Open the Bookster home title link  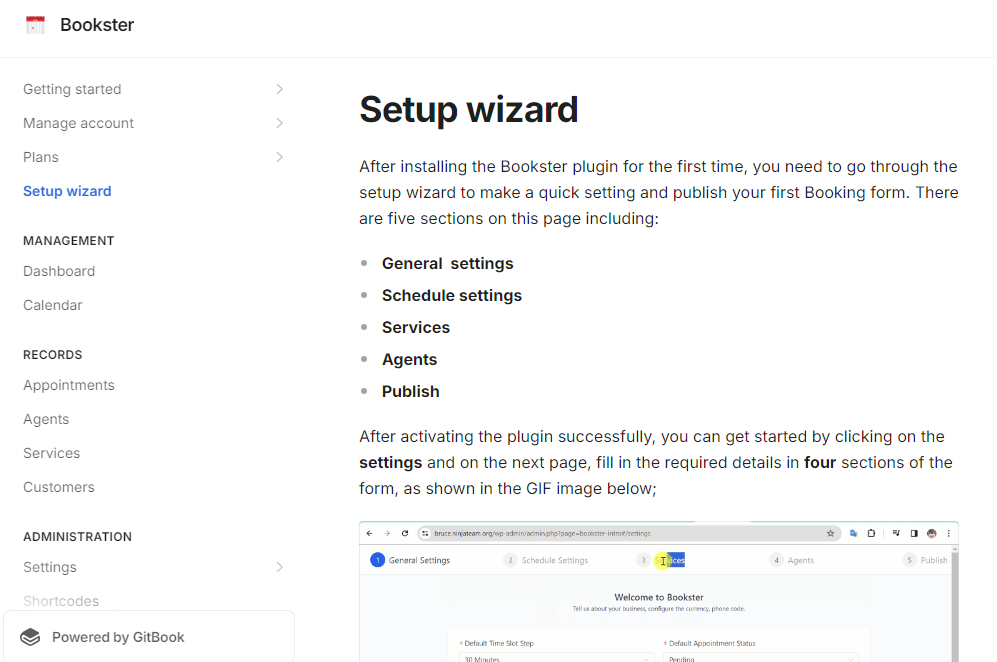[x=97, y=25]
